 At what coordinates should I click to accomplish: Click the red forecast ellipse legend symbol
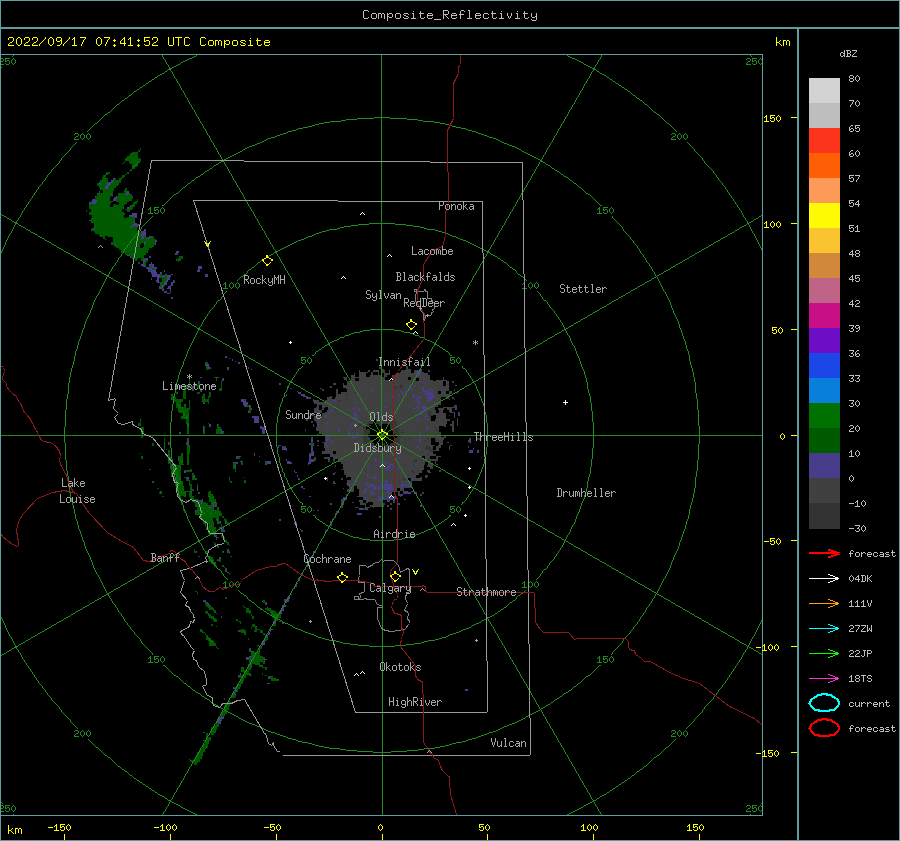click(824, 728)
